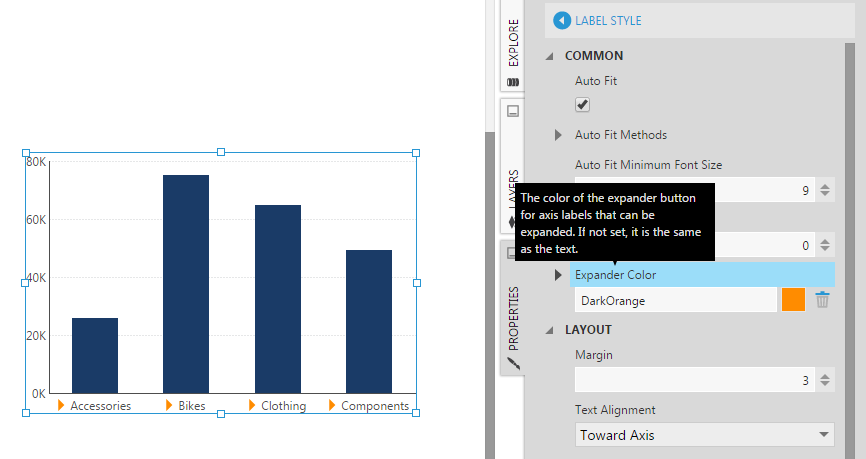Click the brush icon under Properties tab
Image resolution: width=866 pixels, height=459 pixels.
(x=514, y=363)
